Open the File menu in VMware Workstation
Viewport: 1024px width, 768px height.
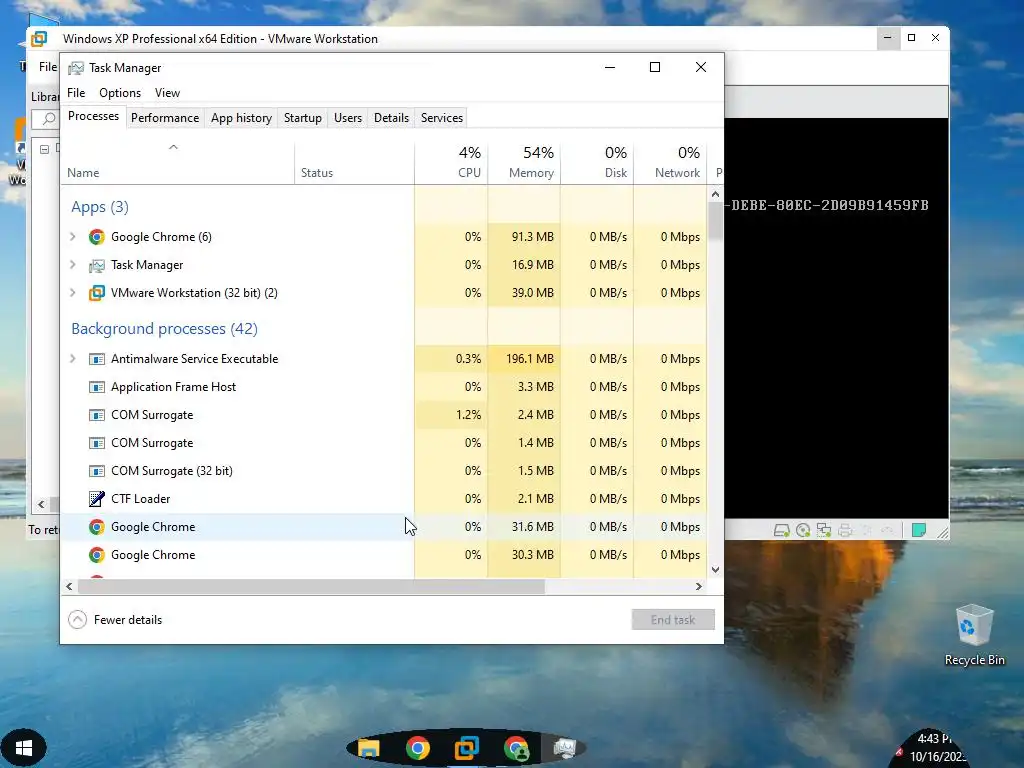(x=48, y=67)
